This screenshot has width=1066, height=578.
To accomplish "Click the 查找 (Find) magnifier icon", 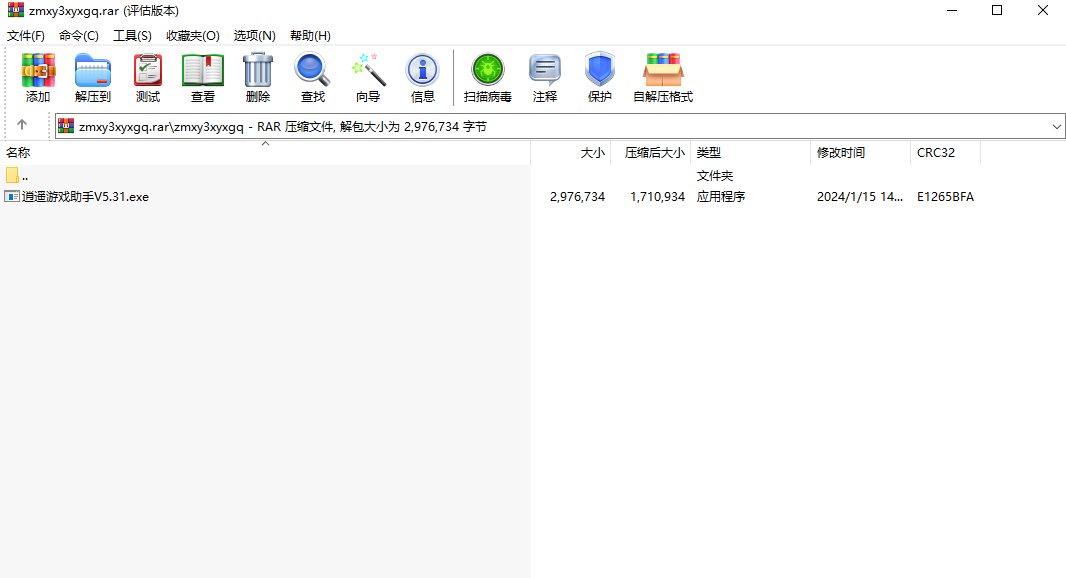I will pyautogui.click(x=312, y=70).
